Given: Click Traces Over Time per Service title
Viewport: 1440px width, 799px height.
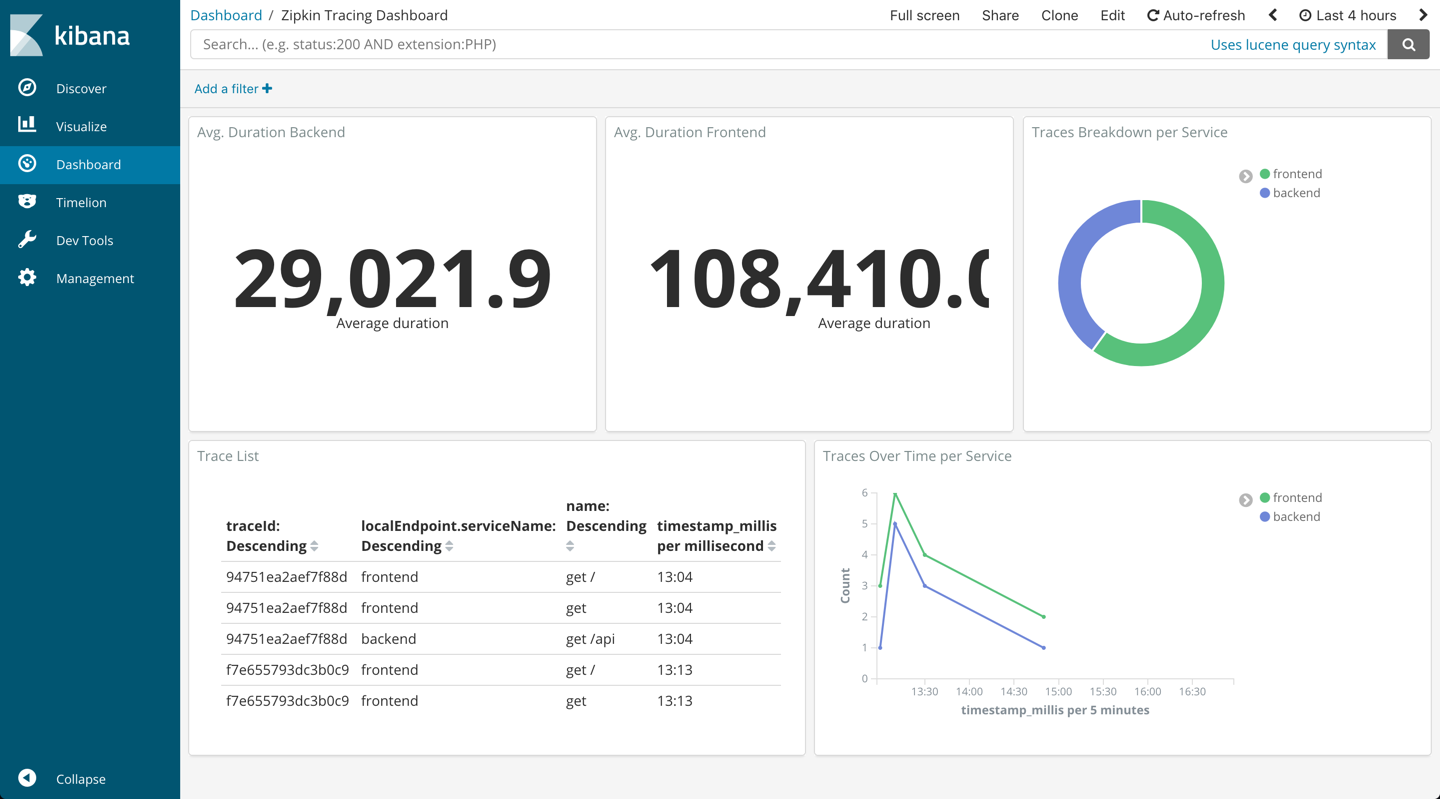Looking at the screenshot, I should click(x=917, y=456).
